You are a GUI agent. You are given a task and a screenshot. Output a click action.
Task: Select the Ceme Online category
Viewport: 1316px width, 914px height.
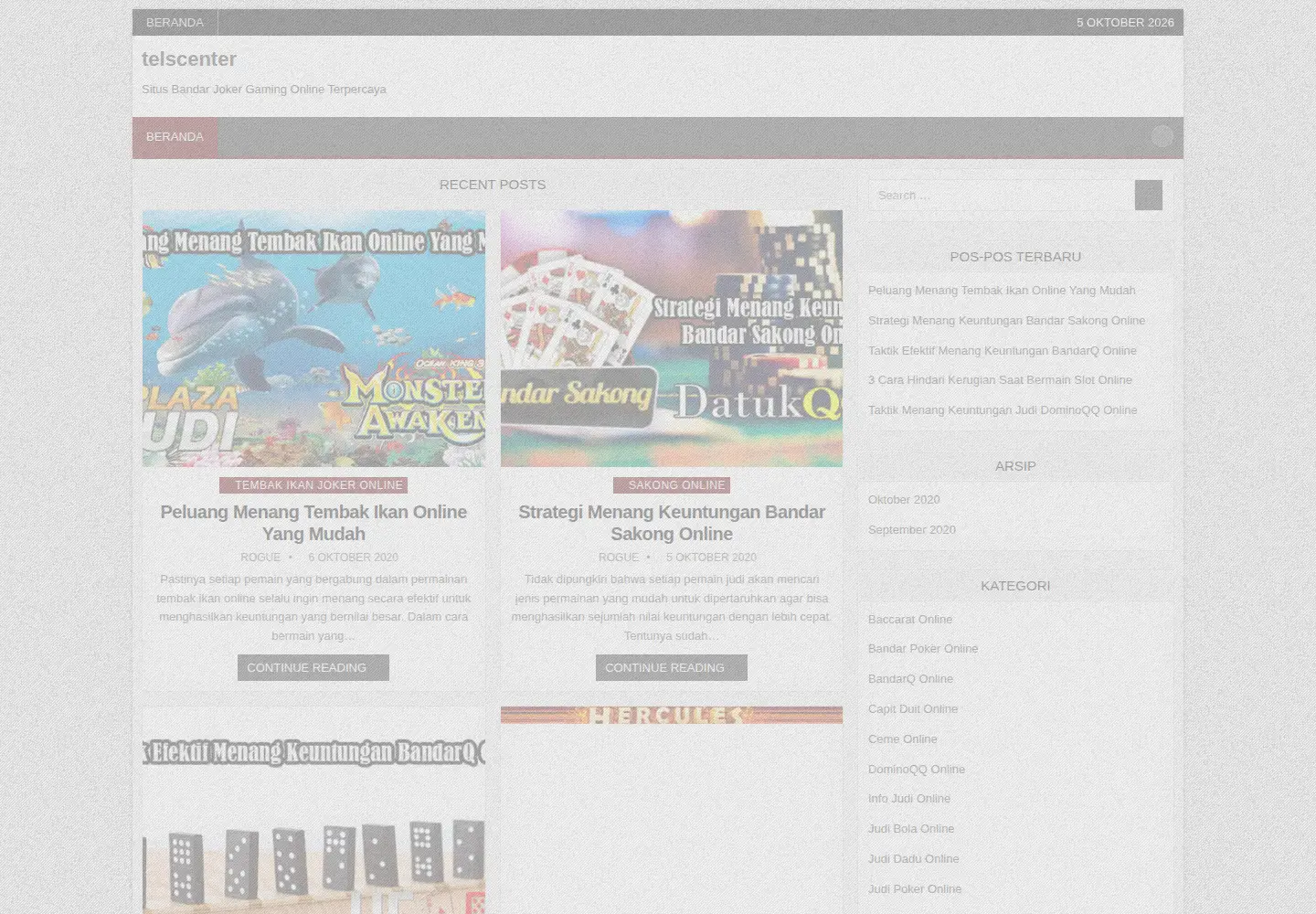click(903, 739)
